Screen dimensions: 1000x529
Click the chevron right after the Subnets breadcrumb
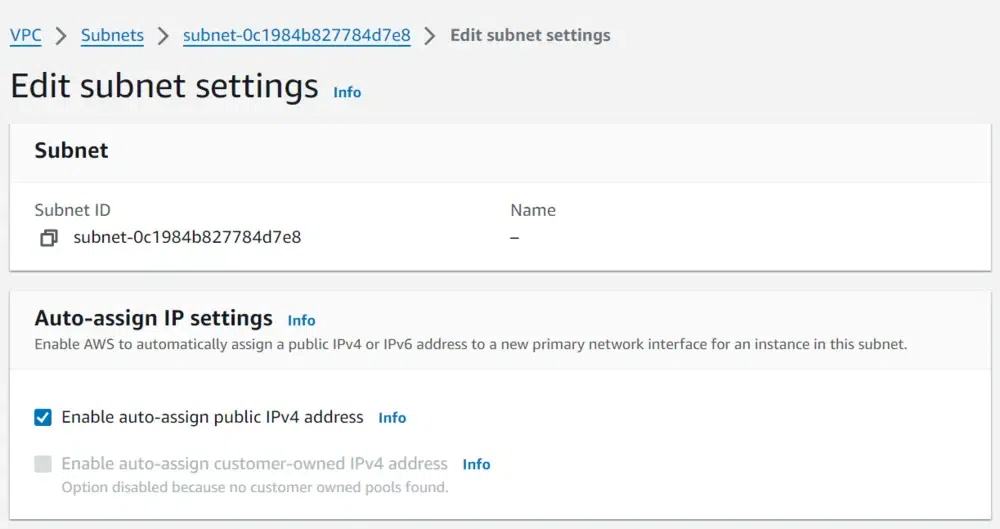163,36
